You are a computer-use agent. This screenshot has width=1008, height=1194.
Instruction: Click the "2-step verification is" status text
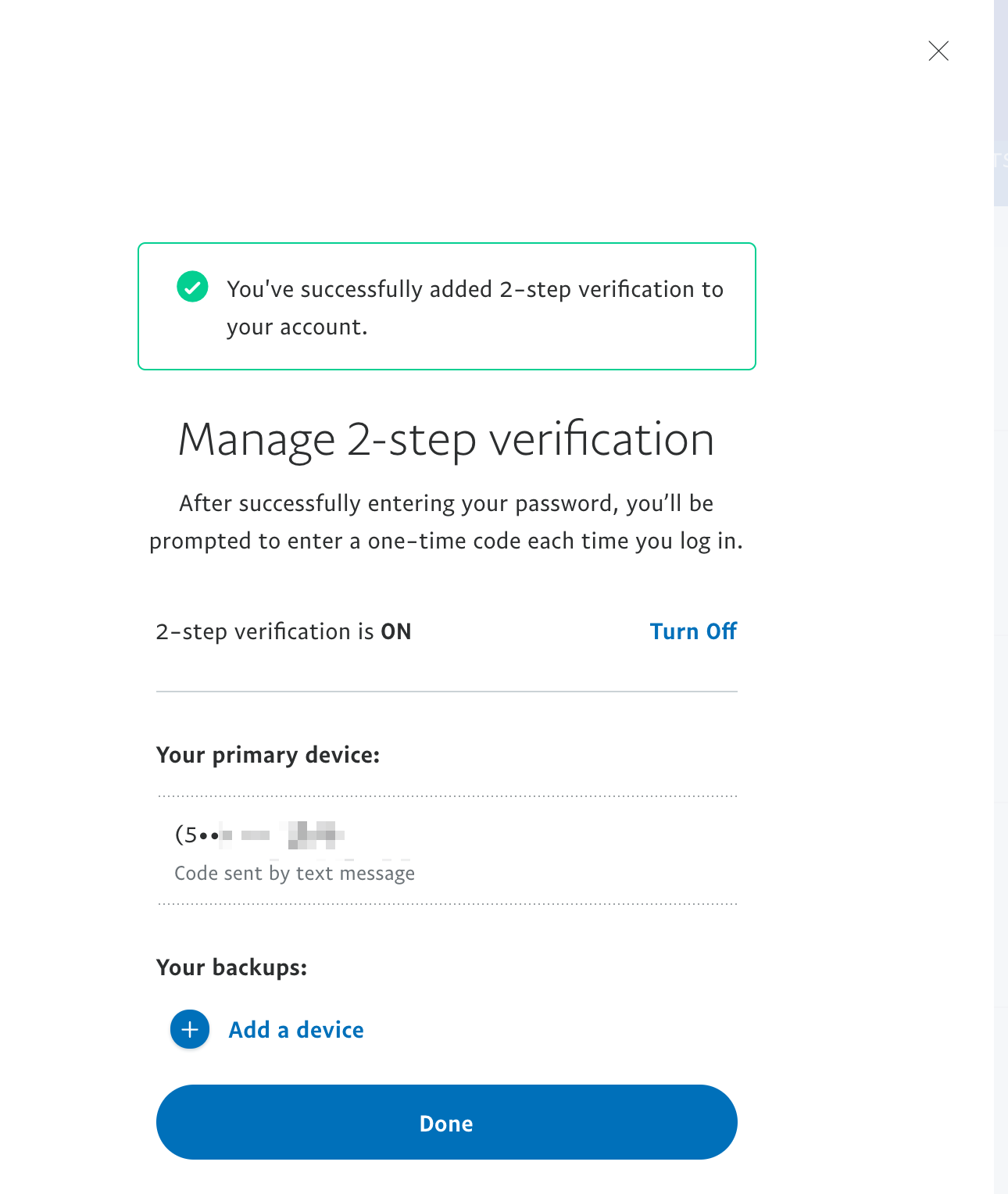tap(265, 631)
